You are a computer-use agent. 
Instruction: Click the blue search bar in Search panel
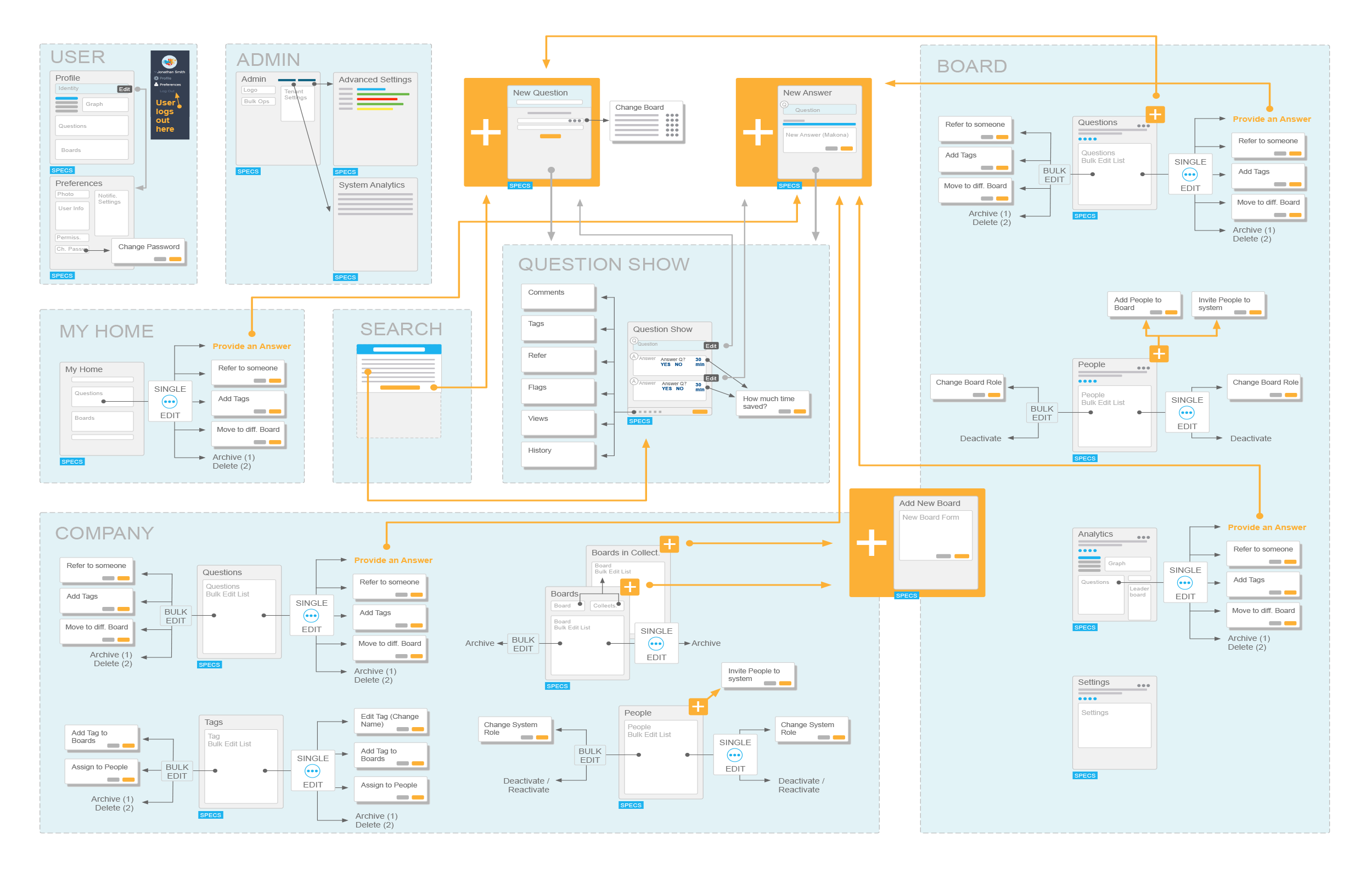[x=398, y=350]
